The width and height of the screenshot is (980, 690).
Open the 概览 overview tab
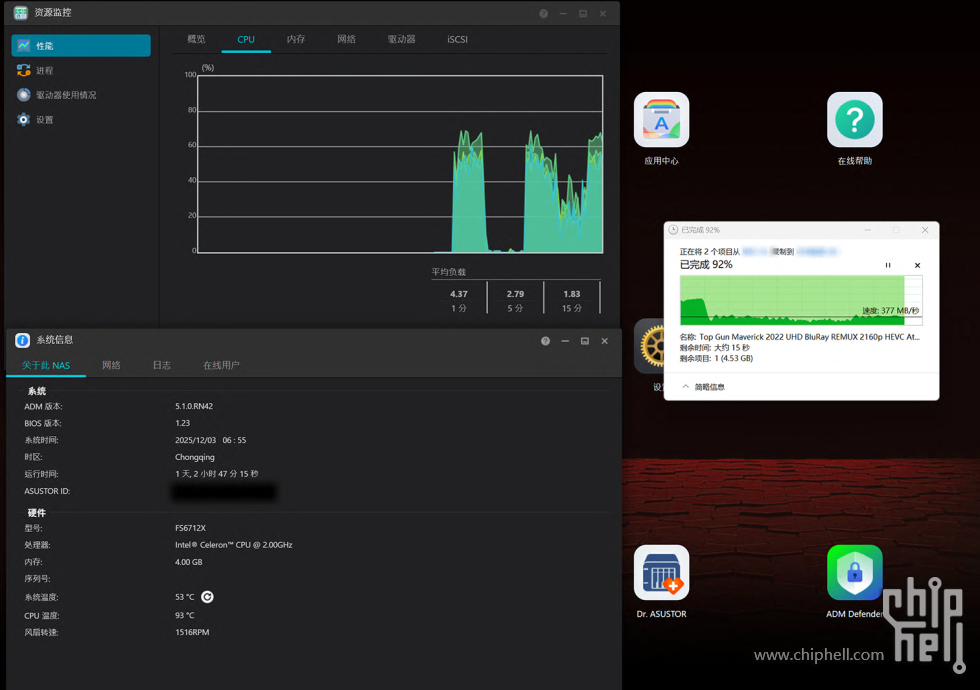click(x=196, y=40)
